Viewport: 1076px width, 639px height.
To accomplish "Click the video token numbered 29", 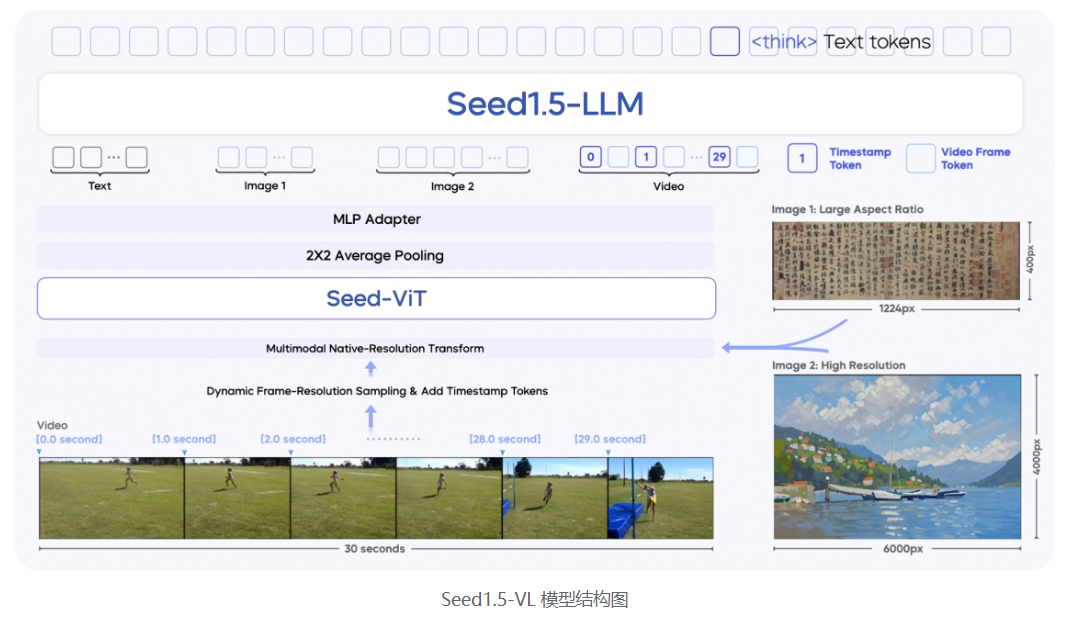I will point(719,157).
